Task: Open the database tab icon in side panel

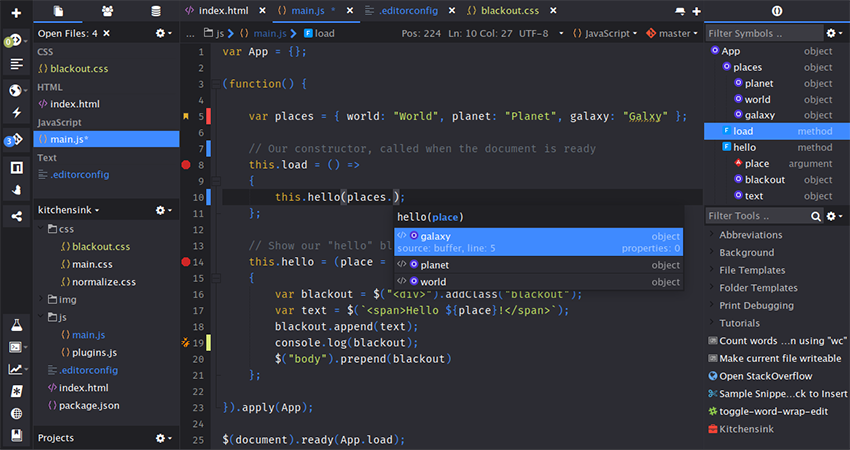Action: tap(155, 11)
